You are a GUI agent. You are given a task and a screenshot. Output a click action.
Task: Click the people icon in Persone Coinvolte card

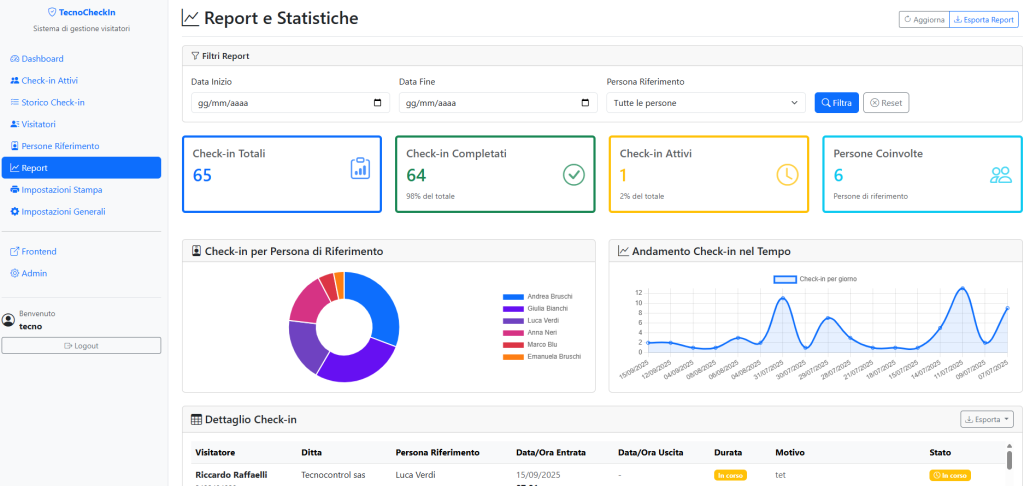(x=1001, y=175)
